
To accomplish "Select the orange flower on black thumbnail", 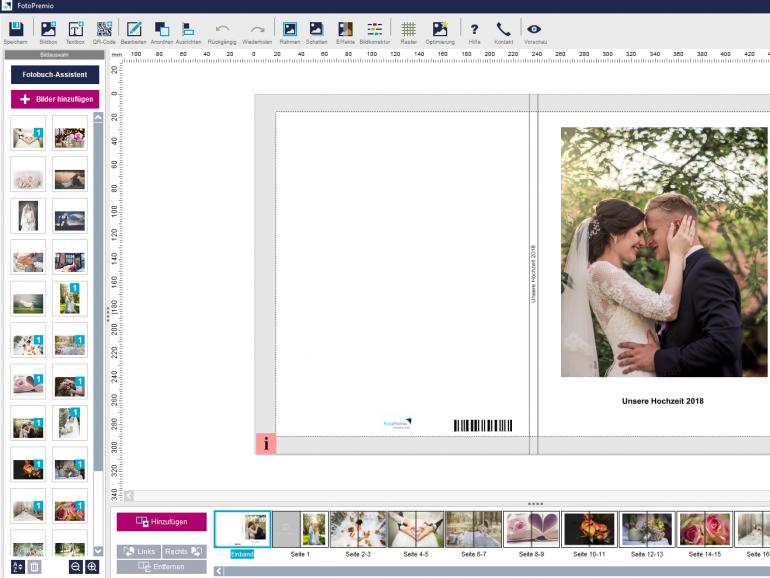I will click(x=28, y=465).
